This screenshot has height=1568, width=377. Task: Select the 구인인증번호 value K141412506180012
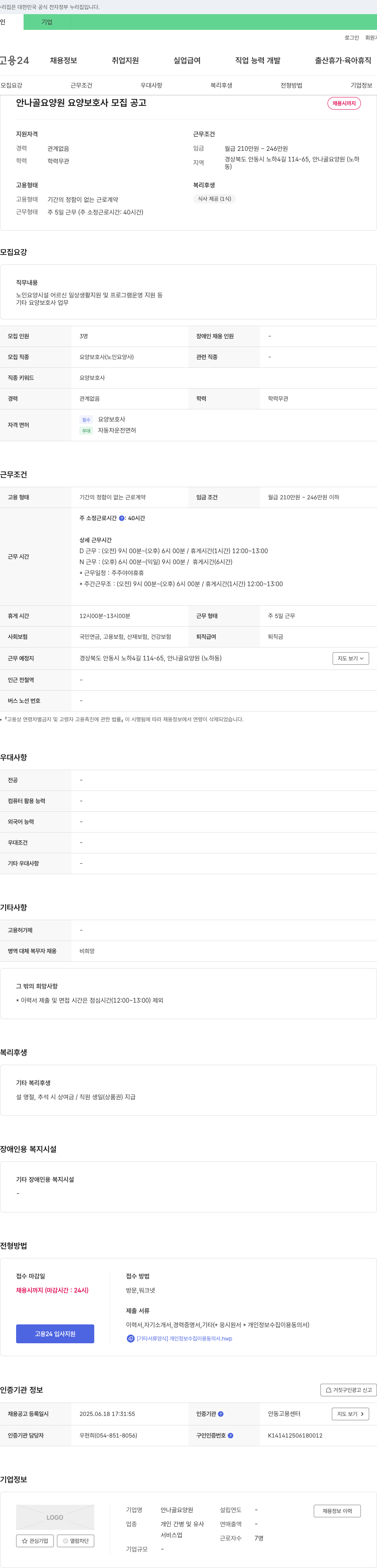point(295,1435)
